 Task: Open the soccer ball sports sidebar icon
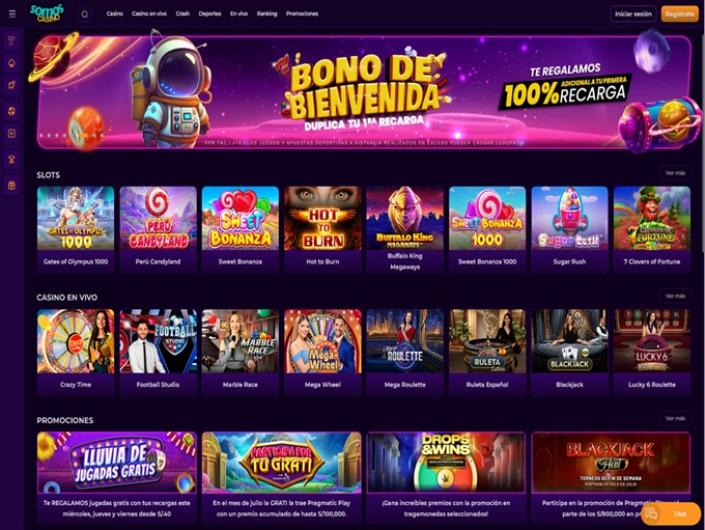click(12, 110)
